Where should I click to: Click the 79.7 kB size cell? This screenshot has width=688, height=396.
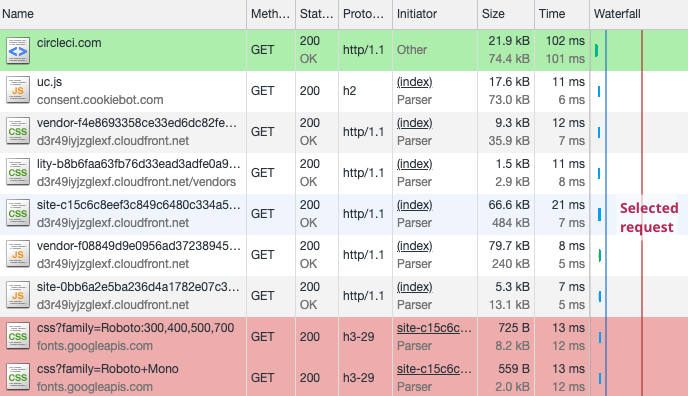(509, 246)
